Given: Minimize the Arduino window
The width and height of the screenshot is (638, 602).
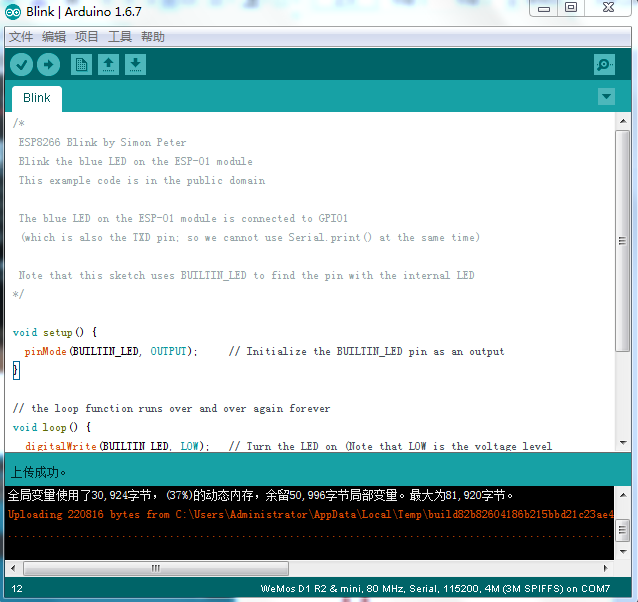Looking at the screenshot, I should [544, 8].
